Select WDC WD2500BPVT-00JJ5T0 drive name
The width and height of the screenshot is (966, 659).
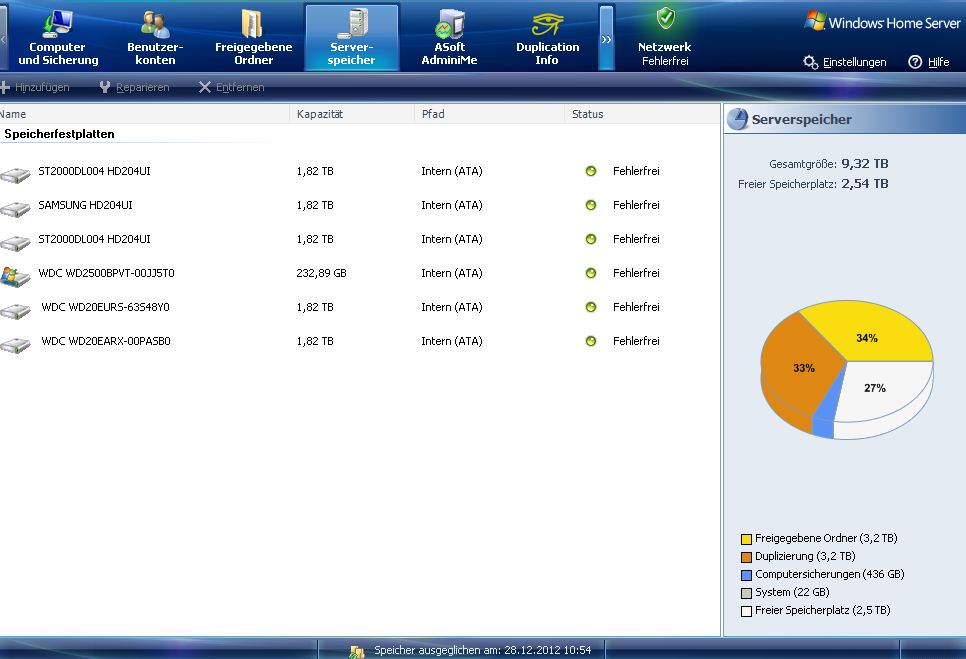point(106,273)
